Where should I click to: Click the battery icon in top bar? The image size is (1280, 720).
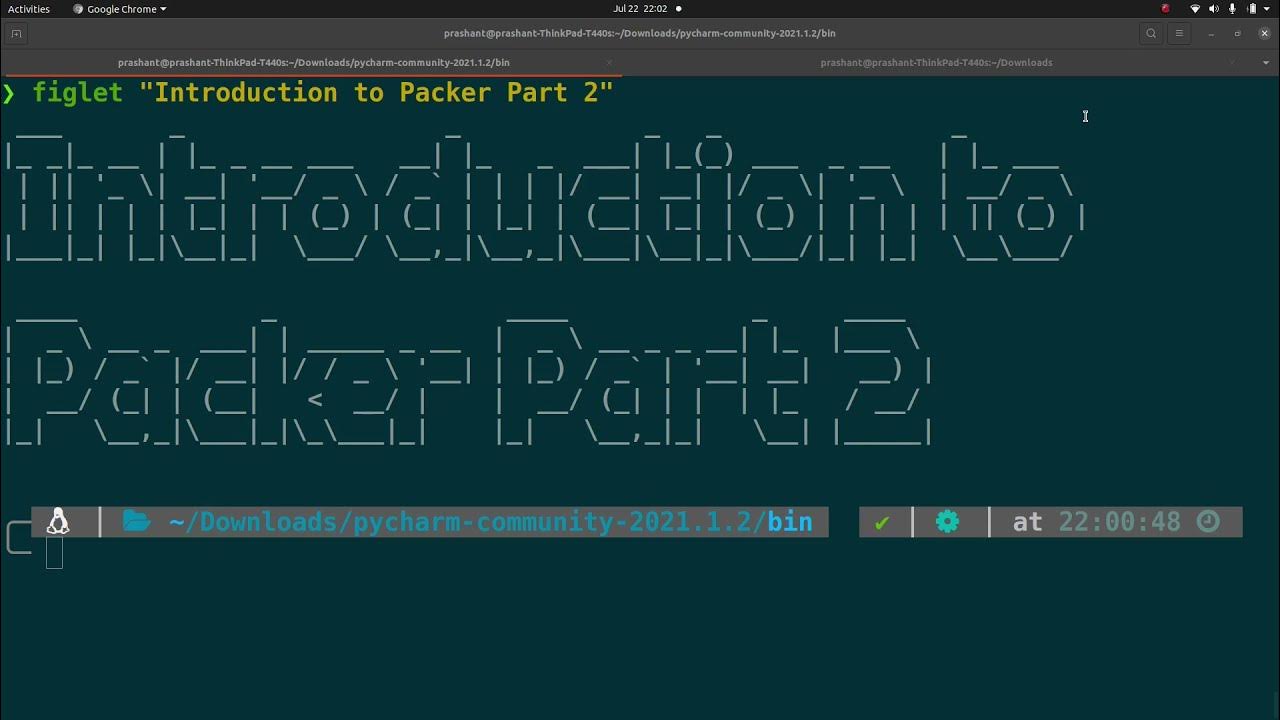point(1251,9)
